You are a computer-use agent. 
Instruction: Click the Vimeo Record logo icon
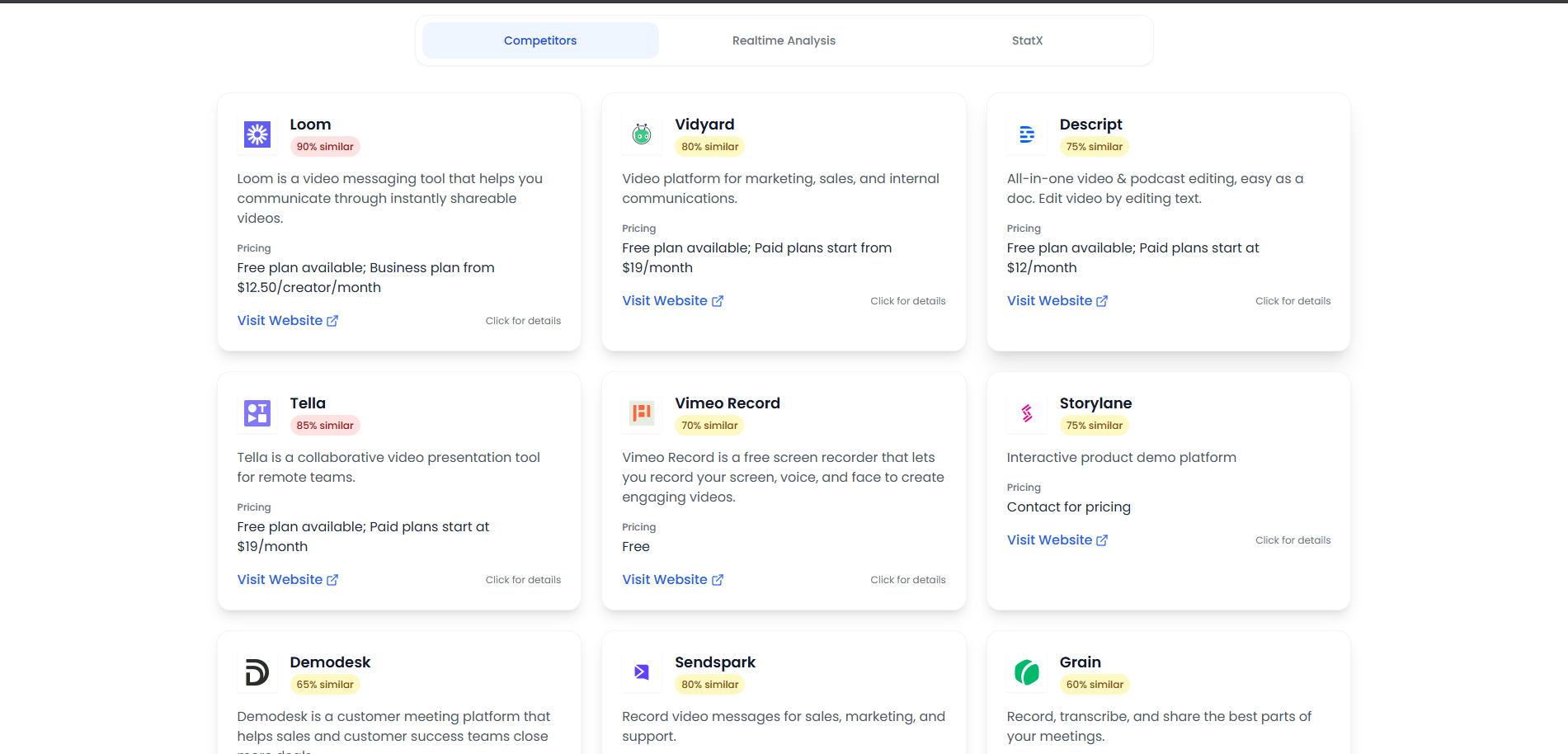[x=642, y=413]
